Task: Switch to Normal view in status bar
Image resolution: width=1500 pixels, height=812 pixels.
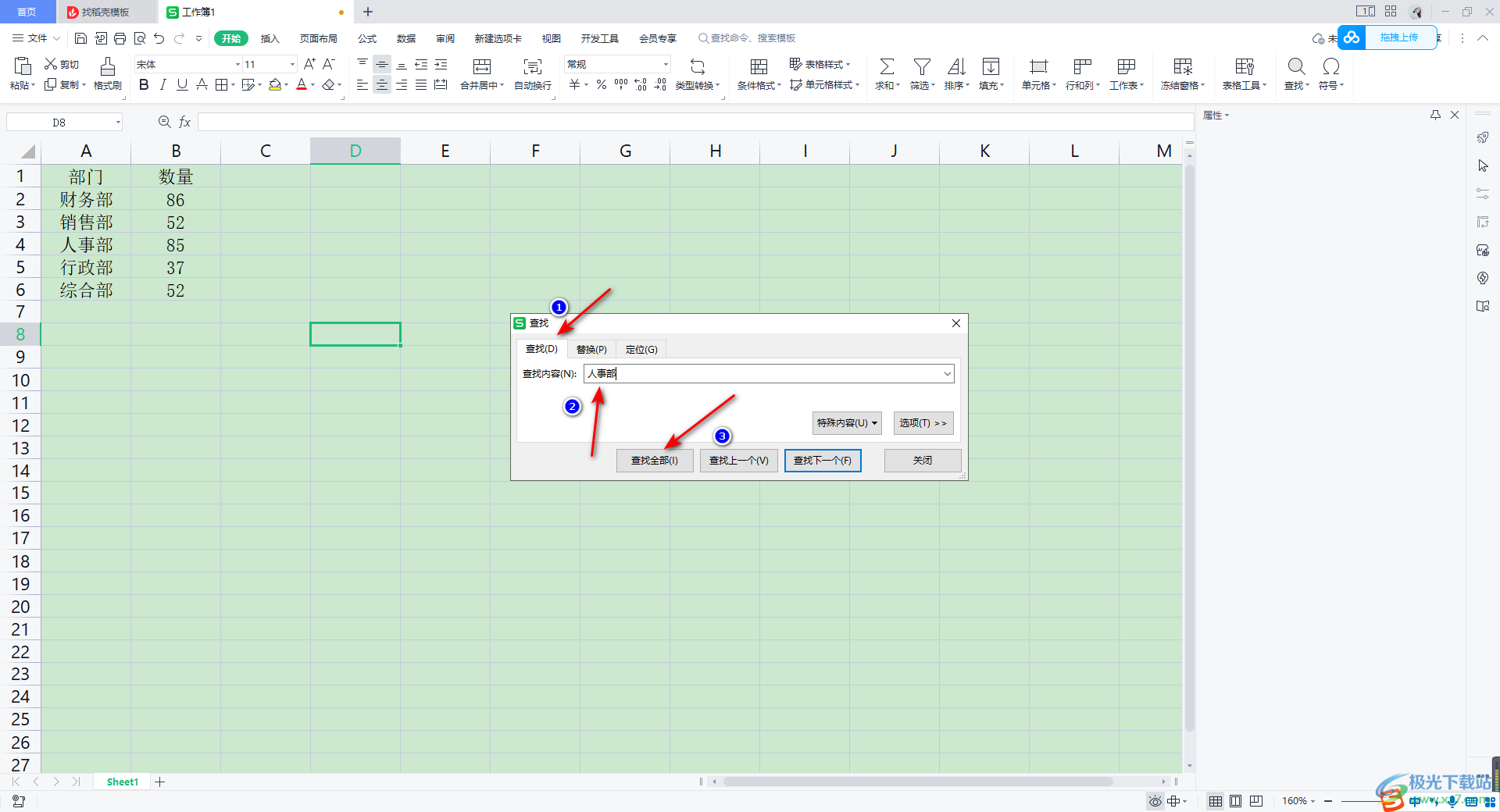Action: pyautogui.click(x=1216, y=801)
